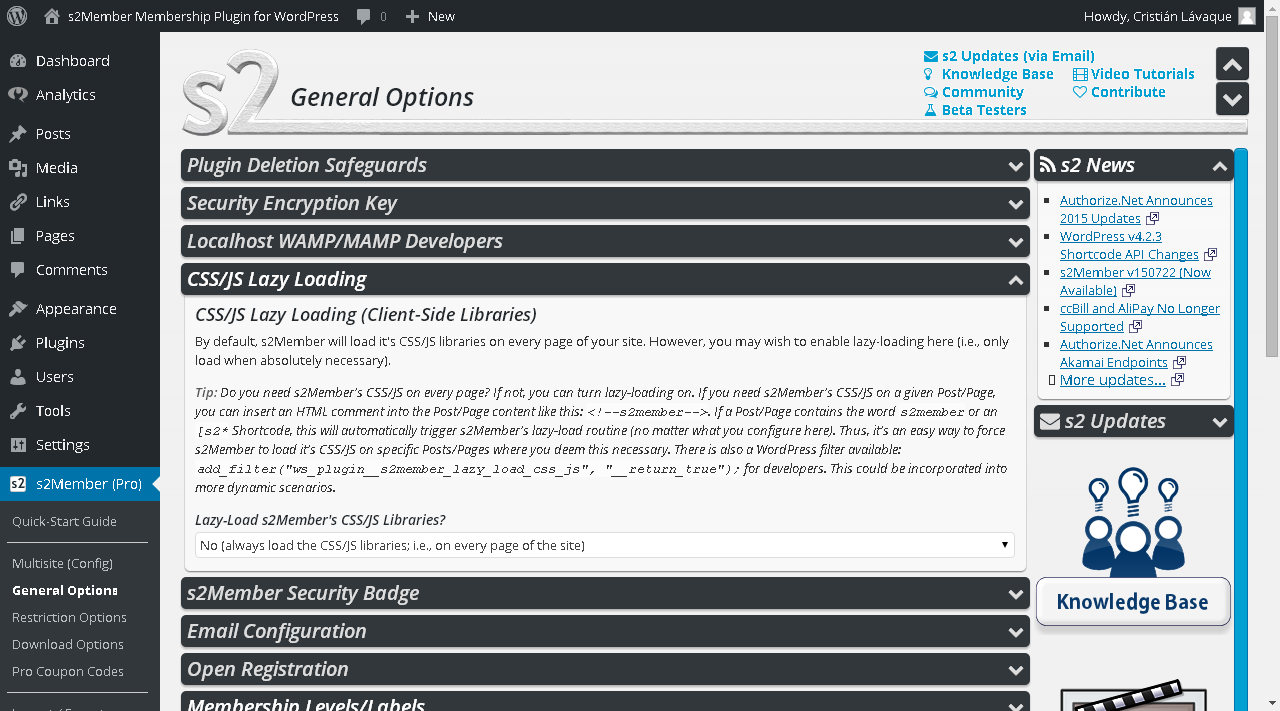This screenshot has height=711, width=1280.
Task: Click the RSS icon in s2 News header
Action: [1048, 165]
